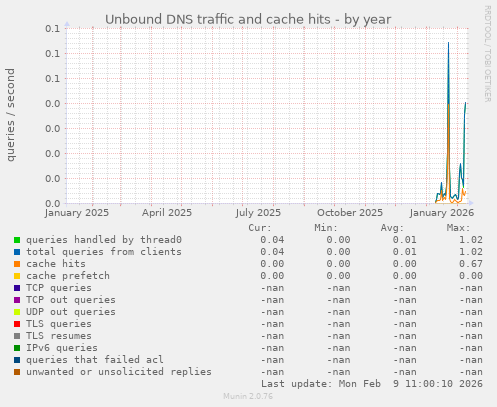This screenshot has height=407, width=497.
Task: Click the blue 'total queries from clients' swatch
Action: (x=17, y=252)
